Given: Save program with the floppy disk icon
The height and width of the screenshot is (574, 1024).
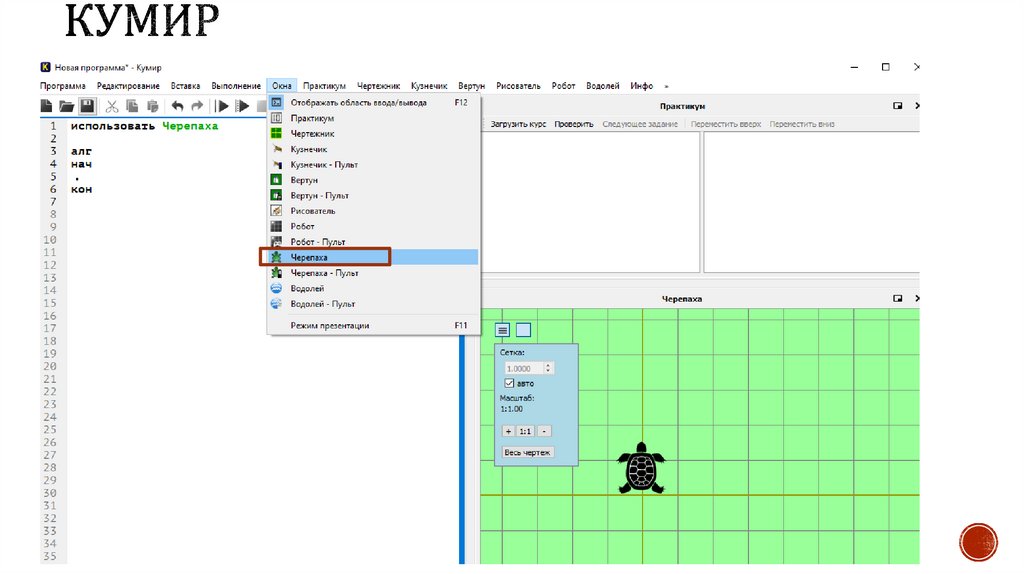Looking at the screenshot, I should (87, 106).
